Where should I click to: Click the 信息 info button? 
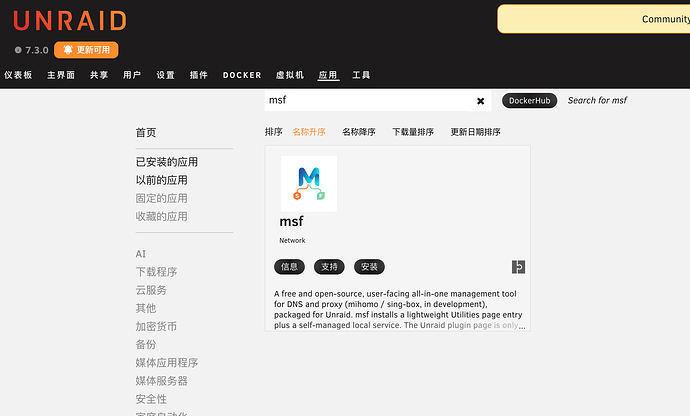290,267
